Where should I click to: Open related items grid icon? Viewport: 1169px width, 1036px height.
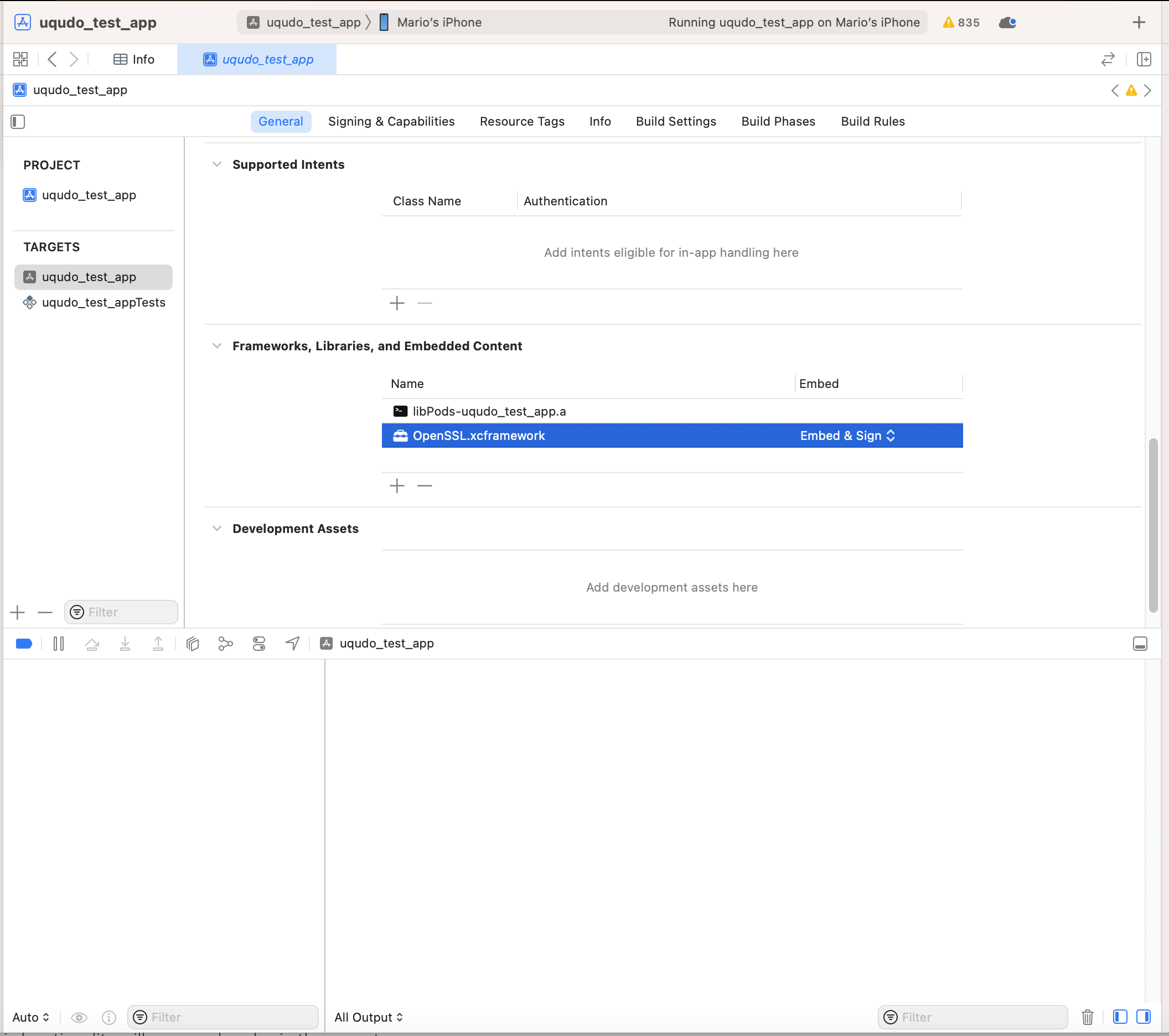pyautogui.click(x=20, y=59)
